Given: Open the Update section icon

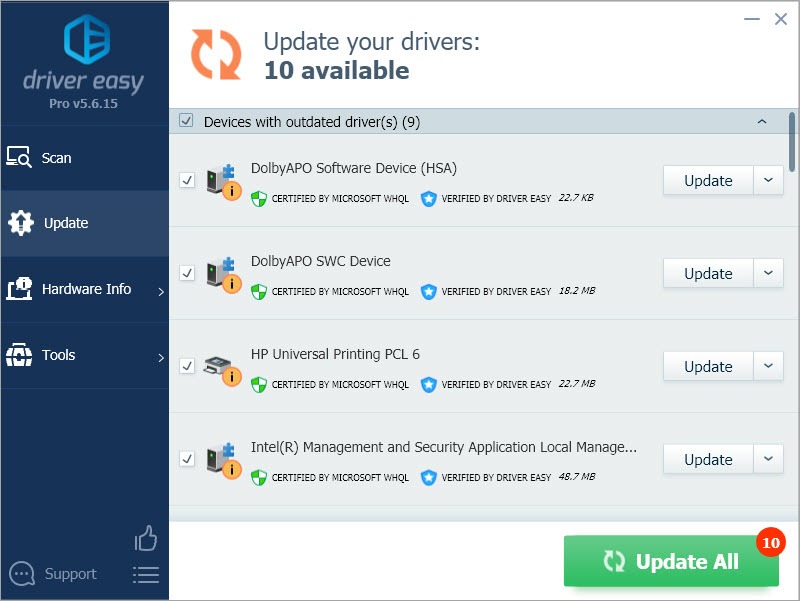Looking at the screenshot, I should coord(20,223).
